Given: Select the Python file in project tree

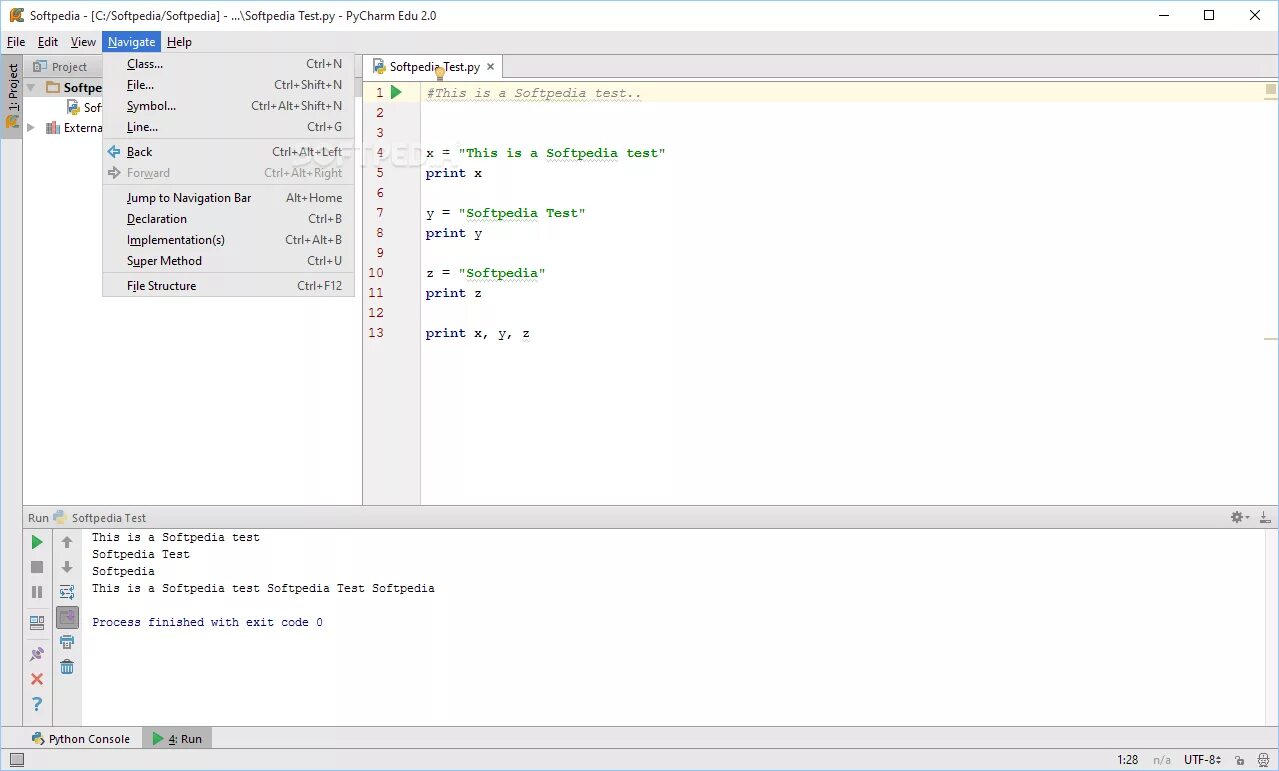Looking at the screenshot, I should pos(84,108).
